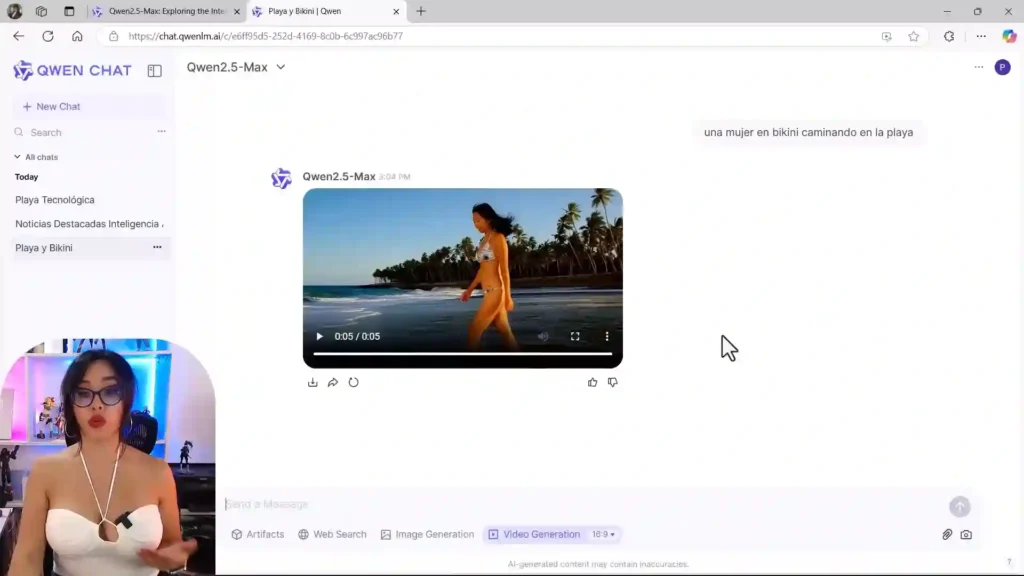
Task: Toggle Web Search mode on
Action: pos(332,534)
